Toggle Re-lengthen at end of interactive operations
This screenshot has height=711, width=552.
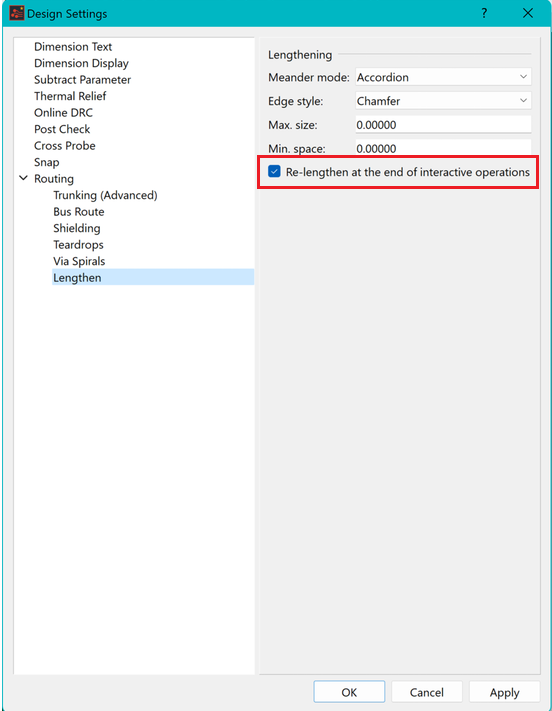point(274,172)
